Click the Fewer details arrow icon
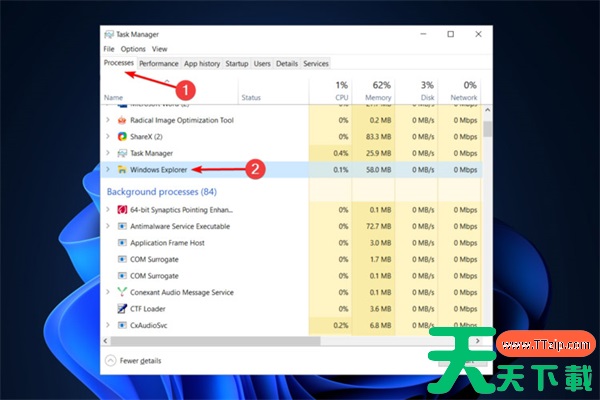 [110, 358]
